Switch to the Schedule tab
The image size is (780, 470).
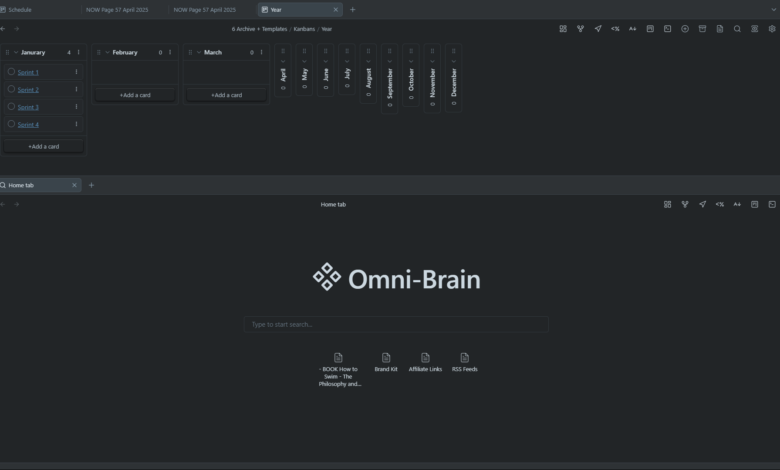tap(20, 9)
